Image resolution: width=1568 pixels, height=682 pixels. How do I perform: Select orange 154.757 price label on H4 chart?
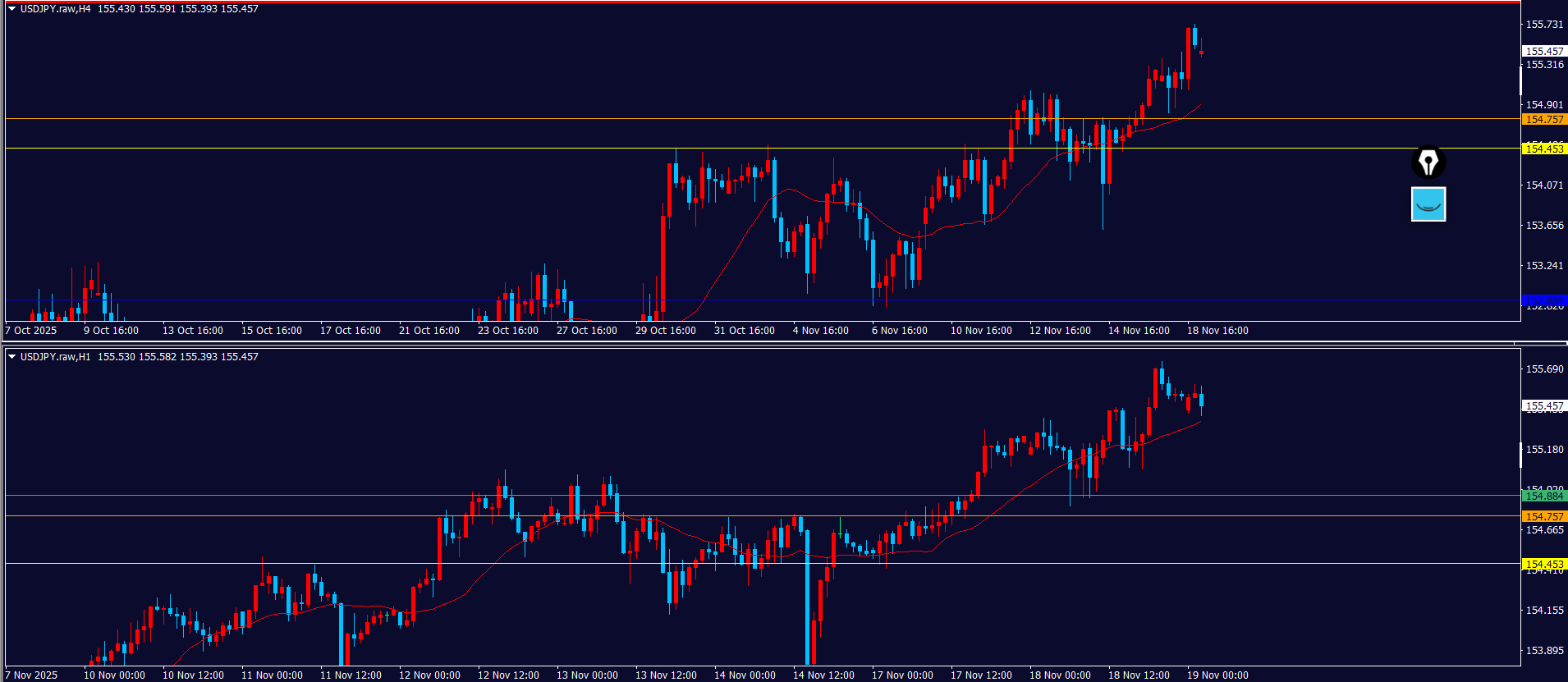[x=1544, y=120]
